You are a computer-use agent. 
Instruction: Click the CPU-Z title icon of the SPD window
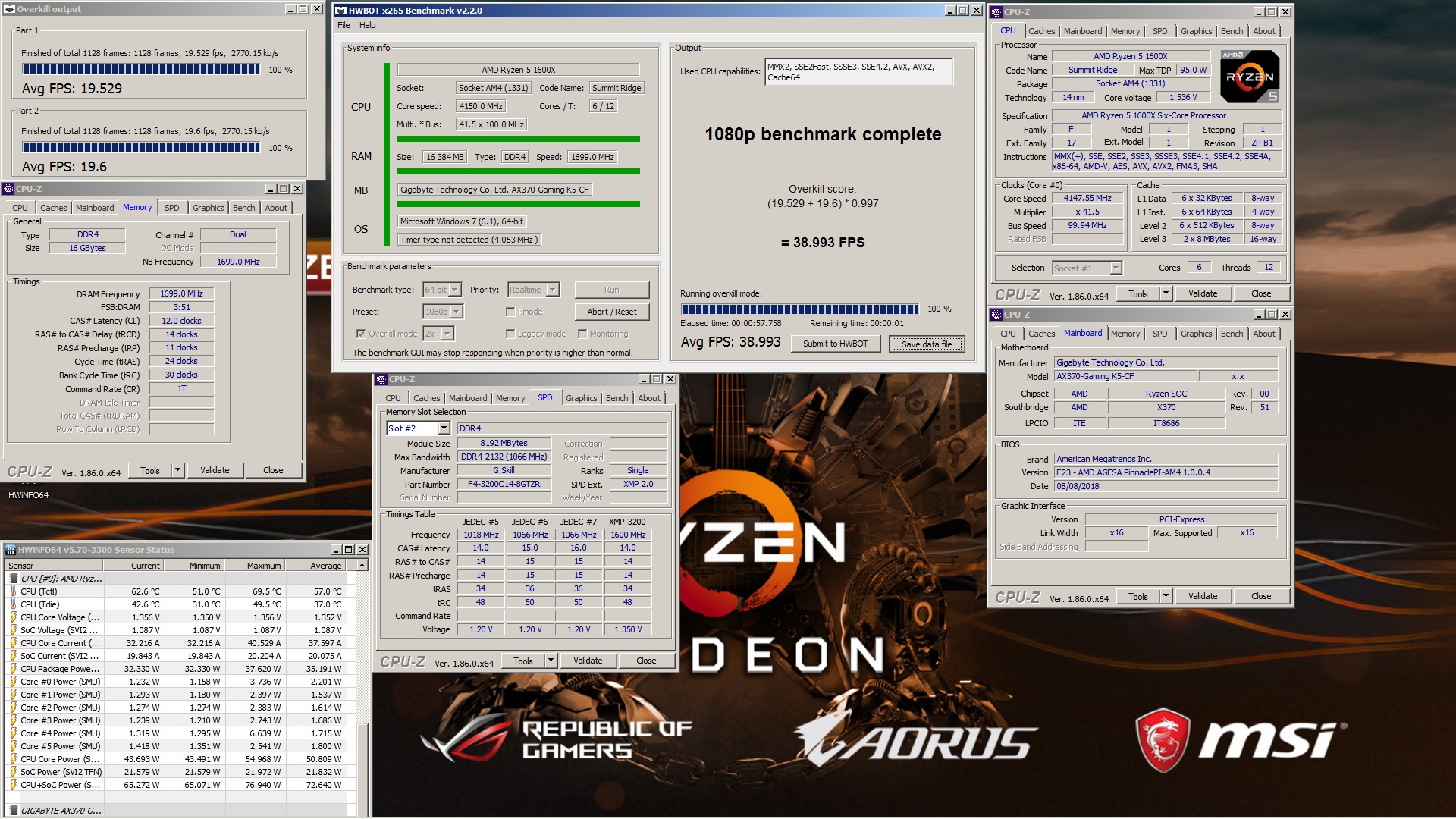381,379
